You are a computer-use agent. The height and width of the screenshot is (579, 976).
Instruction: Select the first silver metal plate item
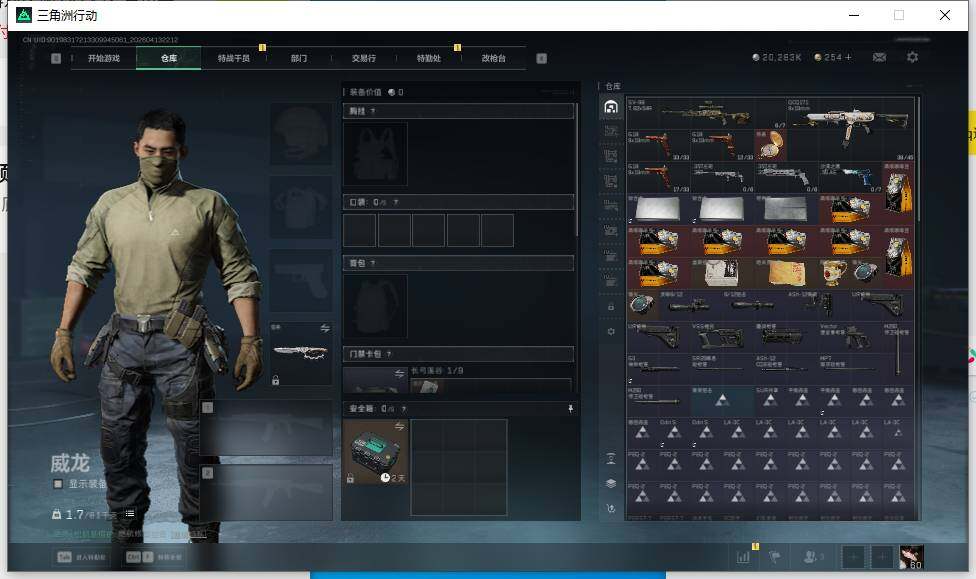coord(659,209)
